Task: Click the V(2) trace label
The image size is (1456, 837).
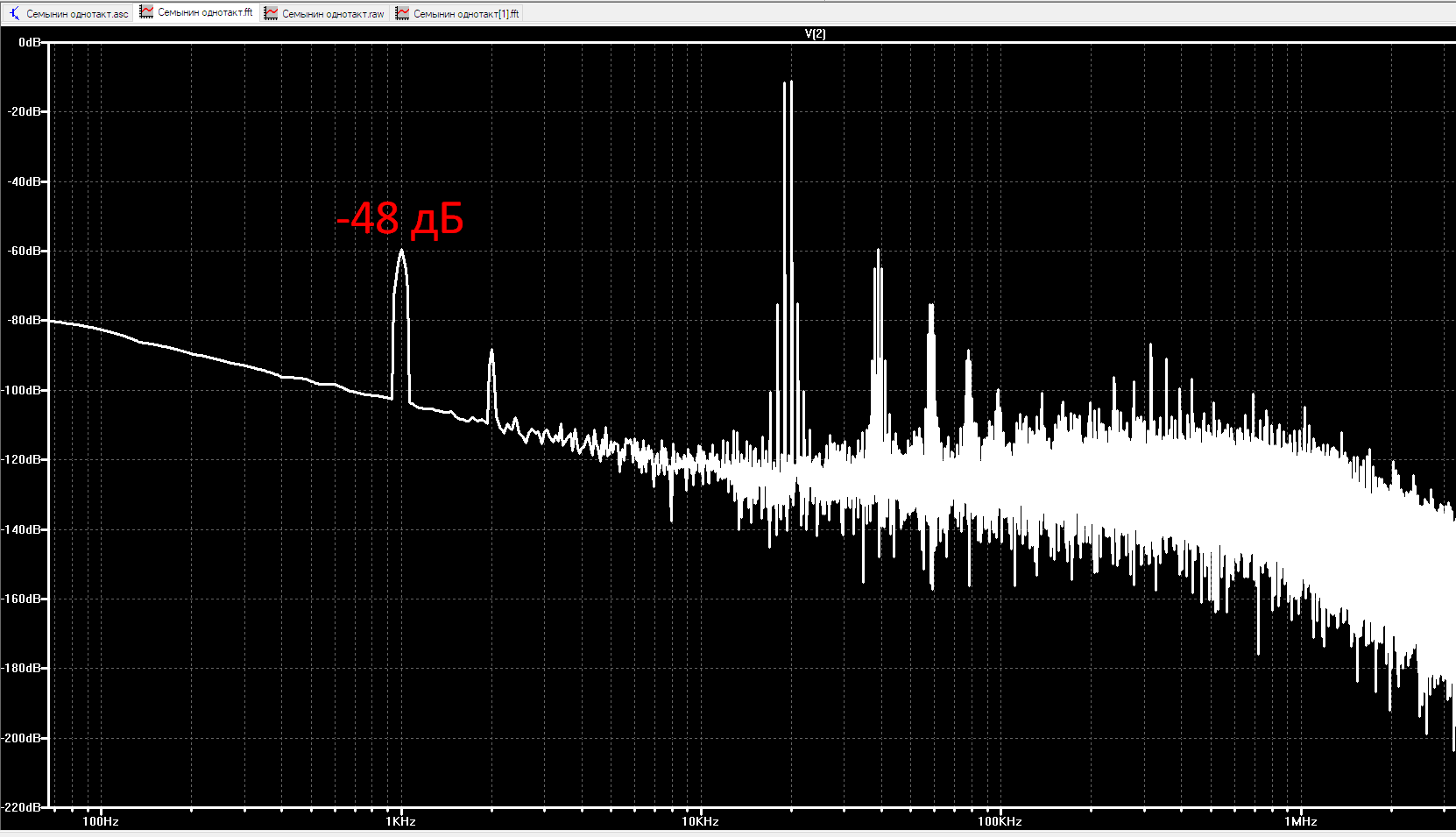Action: pos(815,33)
